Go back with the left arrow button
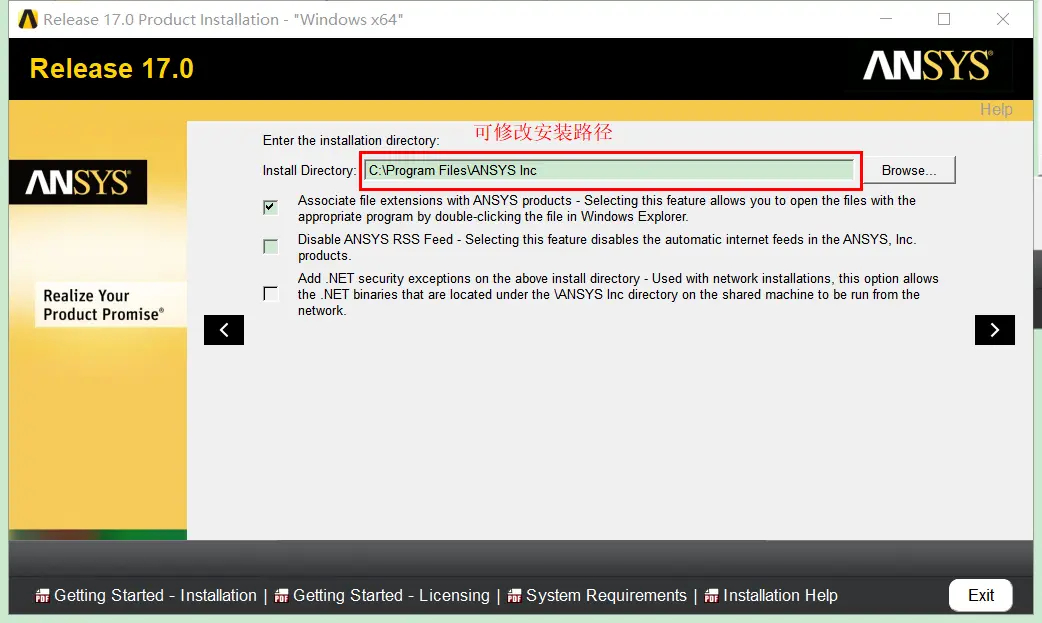 224,330
